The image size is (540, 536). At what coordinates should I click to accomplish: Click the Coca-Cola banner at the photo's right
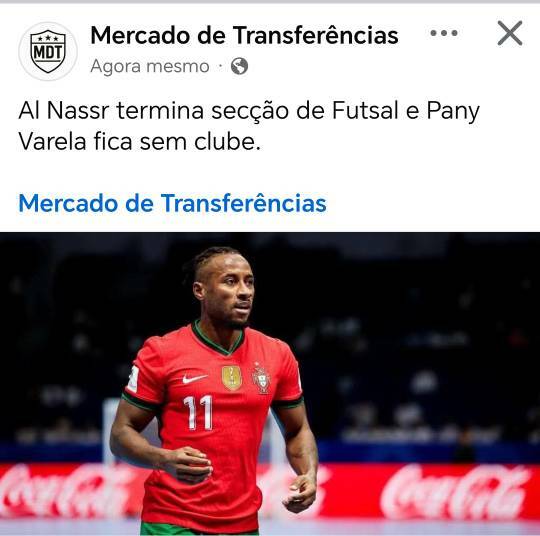point(455,491)
